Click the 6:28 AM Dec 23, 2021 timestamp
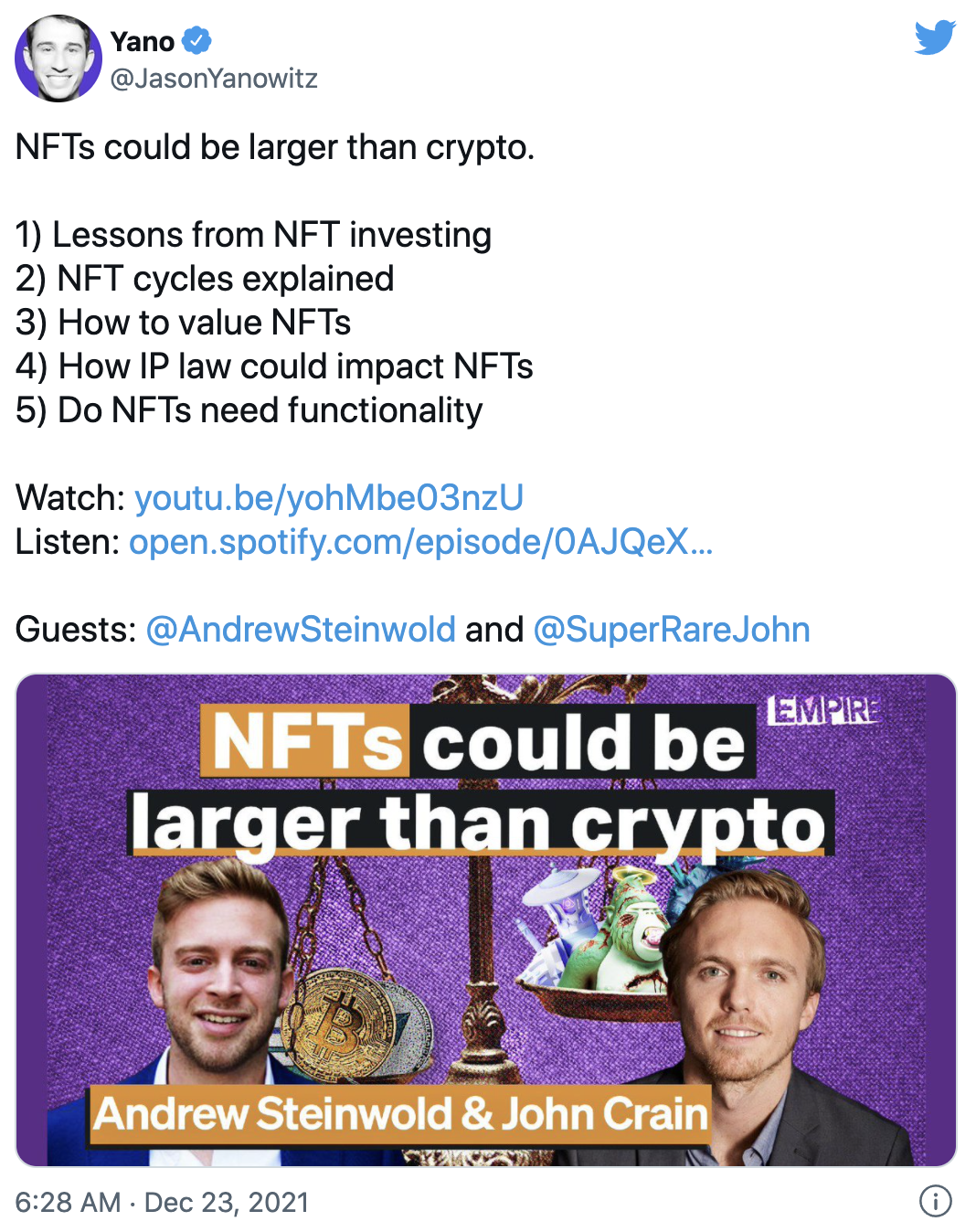976x1232 pixels. [x=163, y=1202]
